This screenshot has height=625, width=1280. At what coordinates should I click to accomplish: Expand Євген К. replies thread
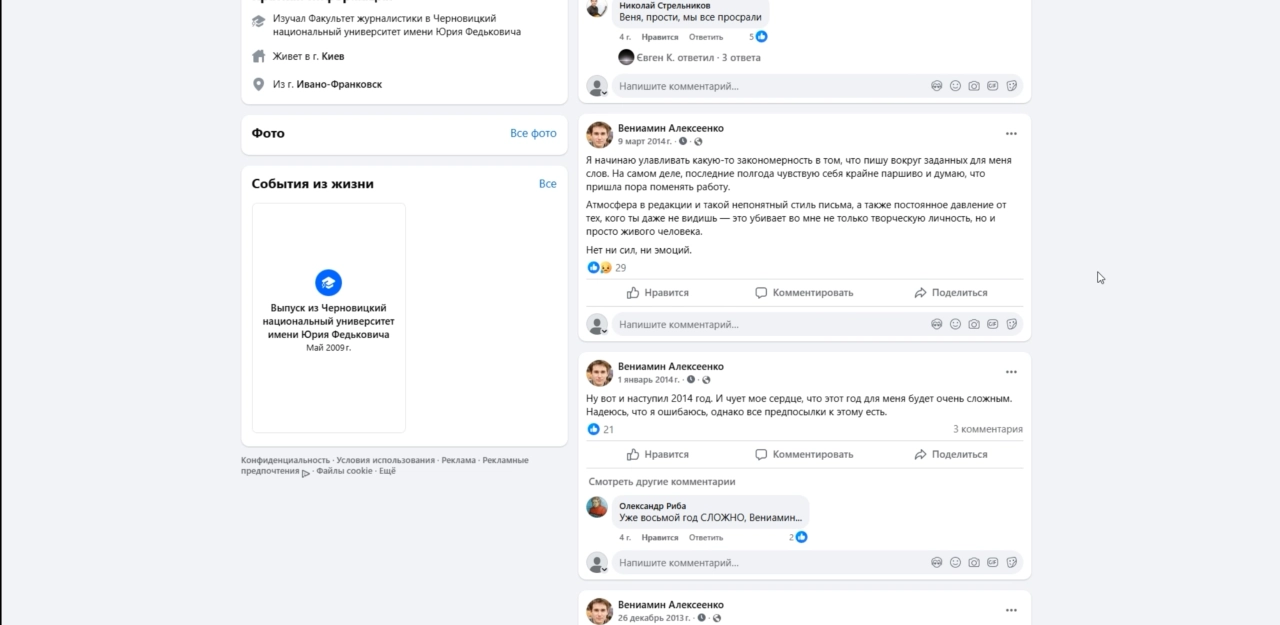pos(691,57)
